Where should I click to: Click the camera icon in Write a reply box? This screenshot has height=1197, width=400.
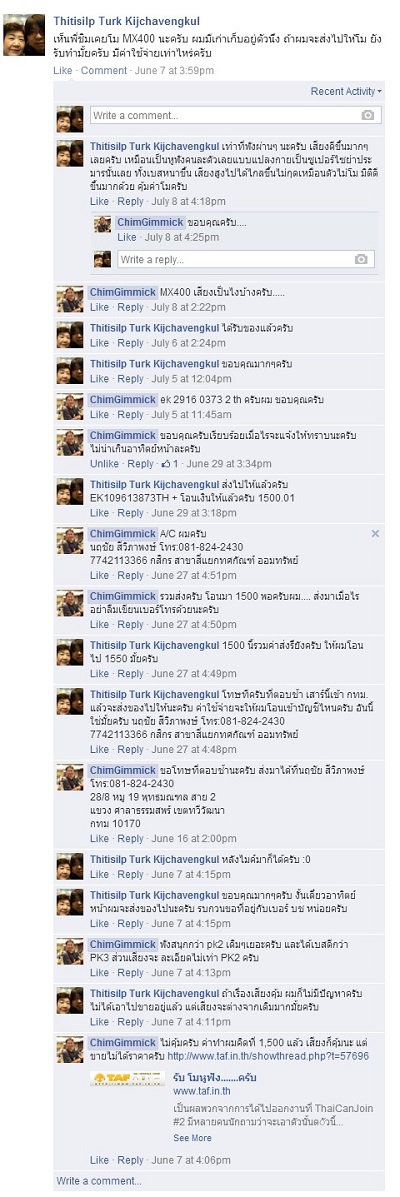click(x=361, y=260)
